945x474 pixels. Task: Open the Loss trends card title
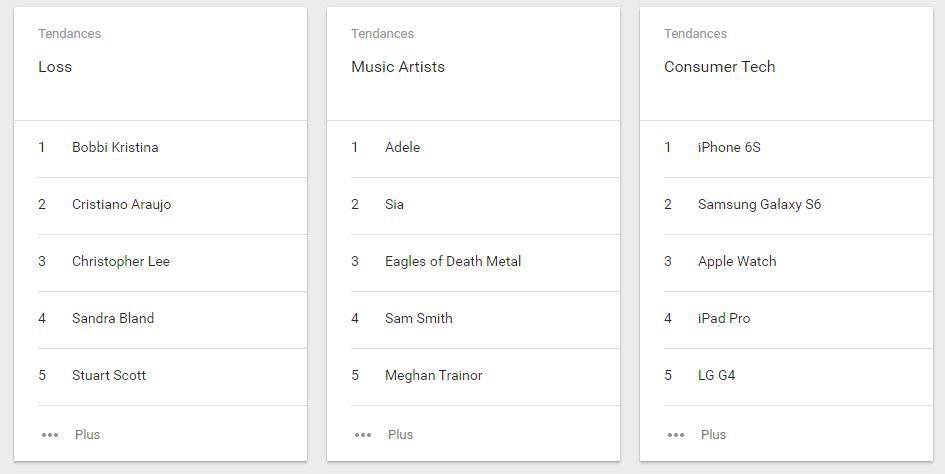click(55, 67)
